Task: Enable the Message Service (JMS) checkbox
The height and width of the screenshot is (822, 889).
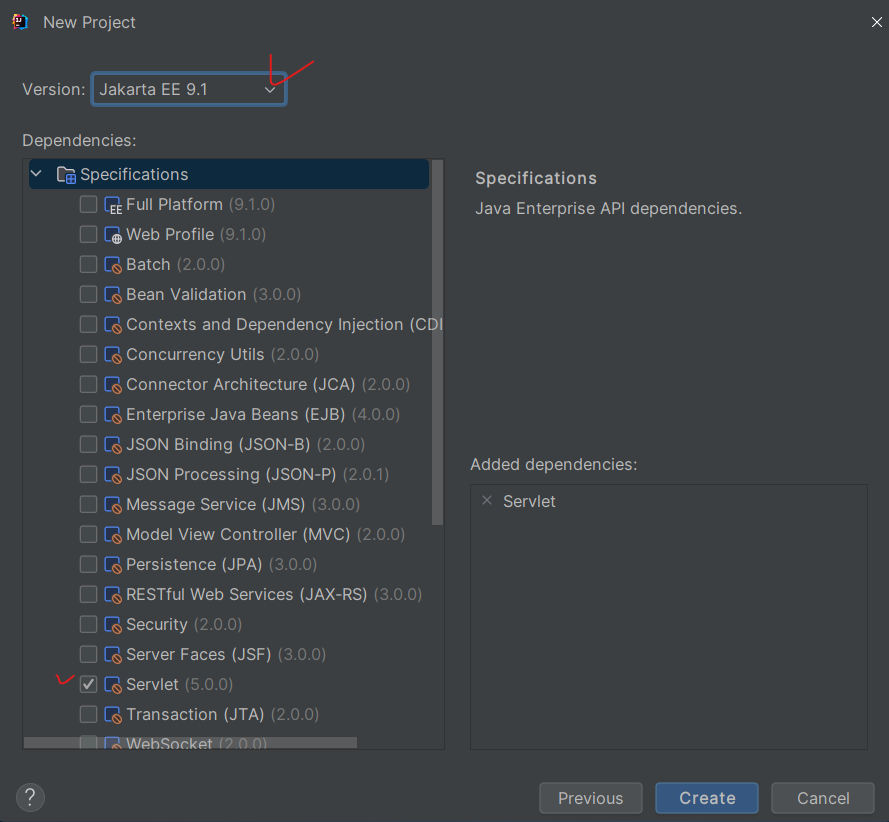Action: [x=88, y=504]
